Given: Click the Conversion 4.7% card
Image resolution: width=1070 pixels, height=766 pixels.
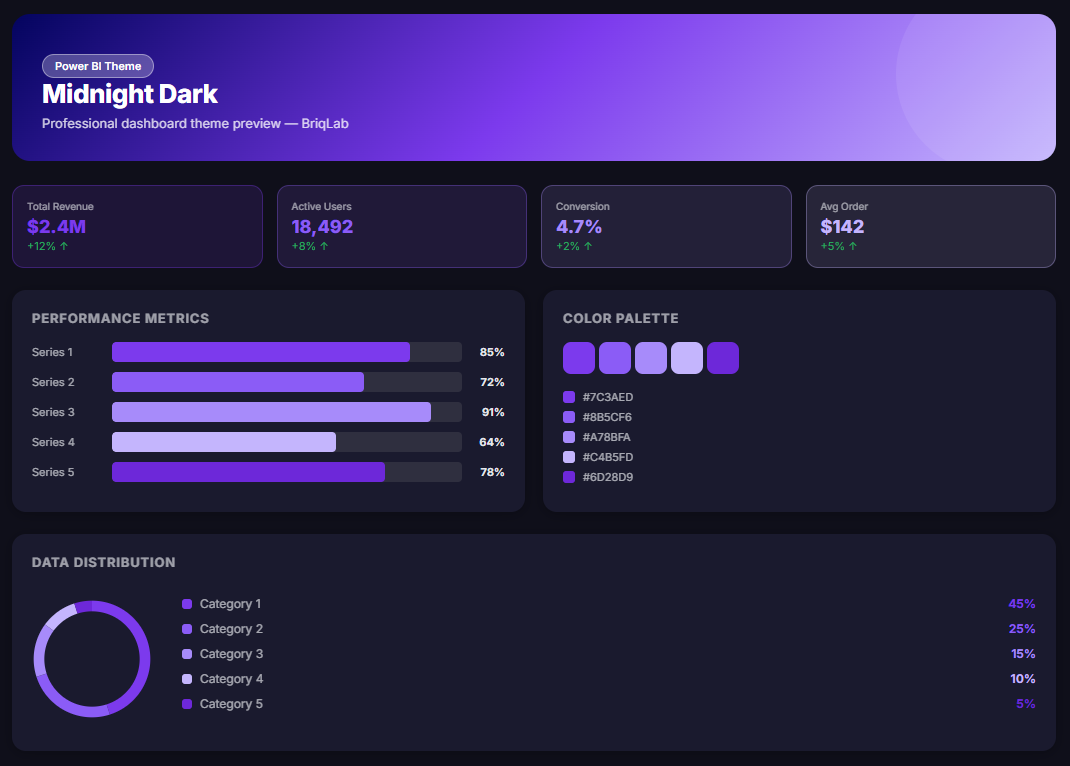Looking at the screenshot, I should (x=666, y=226).
